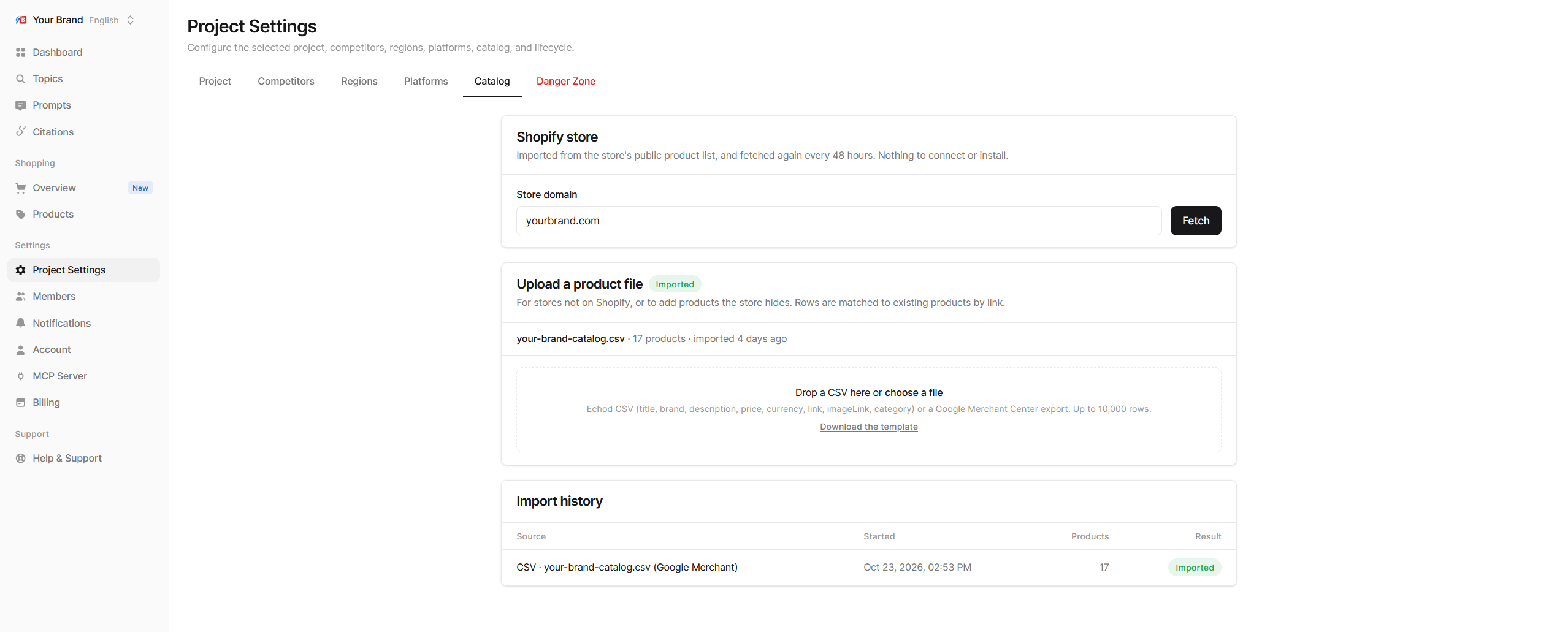Image resolution: width=1568 pixels, height=632 pixels.
Task: Click the CSV Google Merchant history row
Action: point(868,568)
